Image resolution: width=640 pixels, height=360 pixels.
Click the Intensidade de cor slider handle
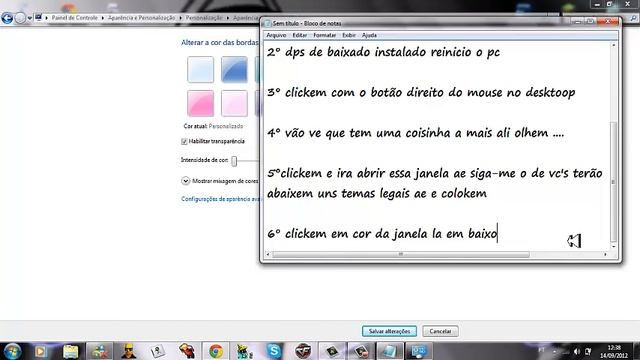click(x=234, y=161)
